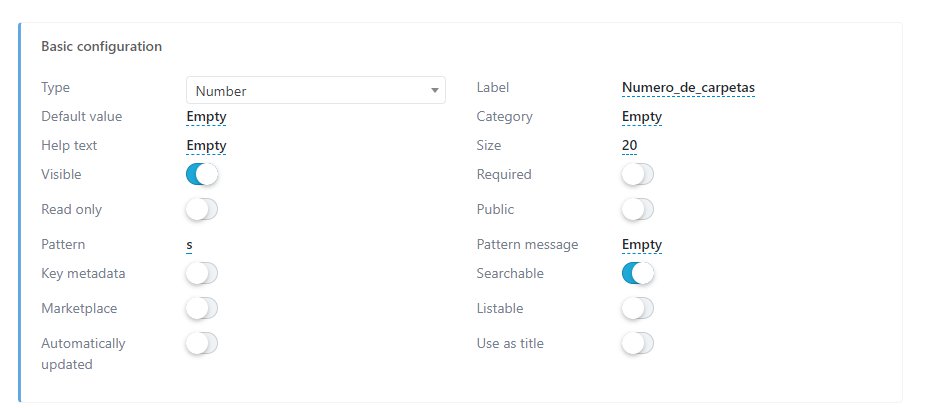Disable the Searchable toggle
Image resolution: width=925 pixels, height=408 pixels.
637,273
